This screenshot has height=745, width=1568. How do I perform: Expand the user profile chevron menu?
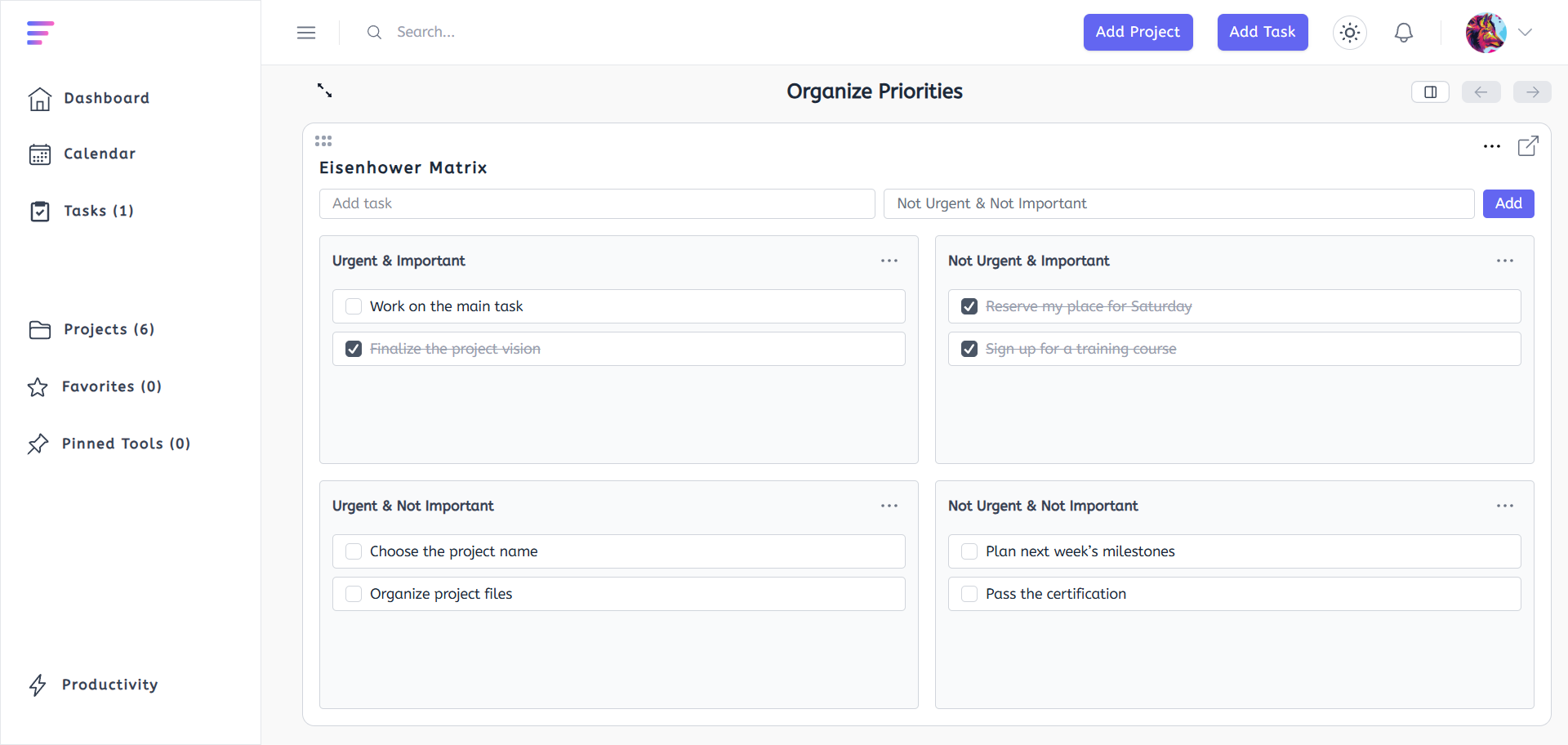[x=1525, y=33]
